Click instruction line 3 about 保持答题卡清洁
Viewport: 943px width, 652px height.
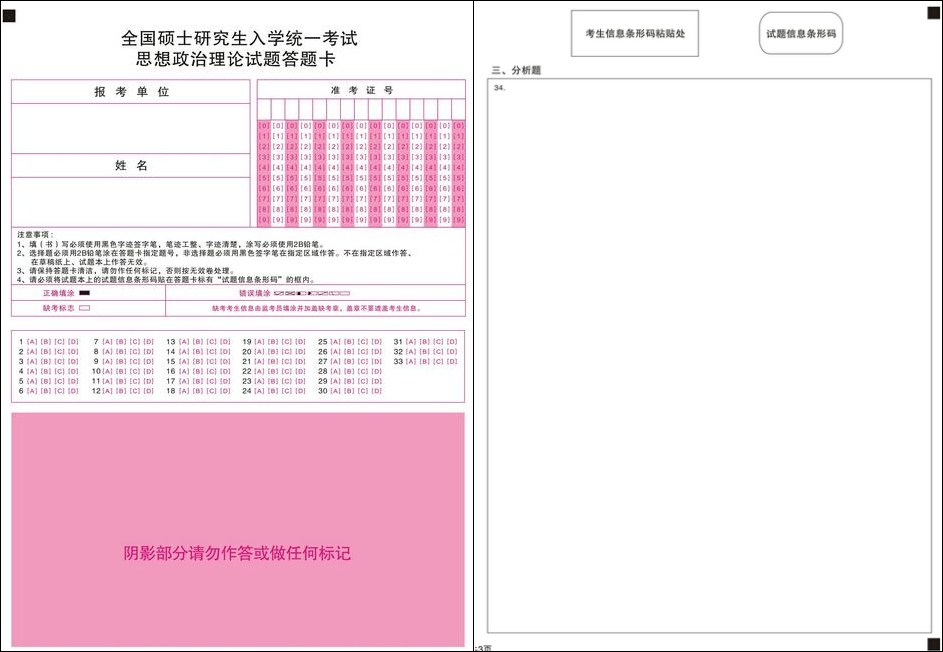tap(126, 271)
